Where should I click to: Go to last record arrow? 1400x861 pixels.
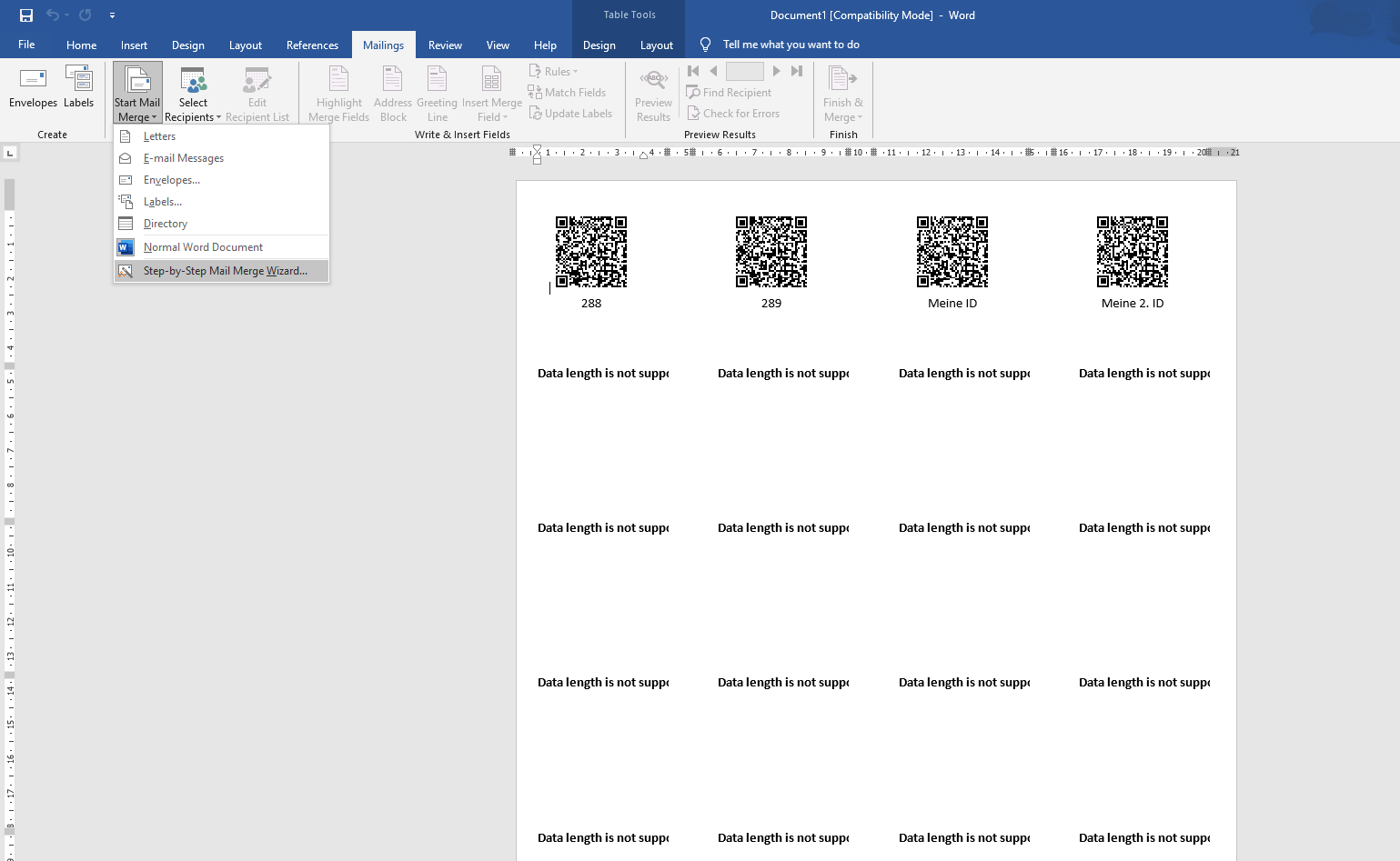(797, 71)
